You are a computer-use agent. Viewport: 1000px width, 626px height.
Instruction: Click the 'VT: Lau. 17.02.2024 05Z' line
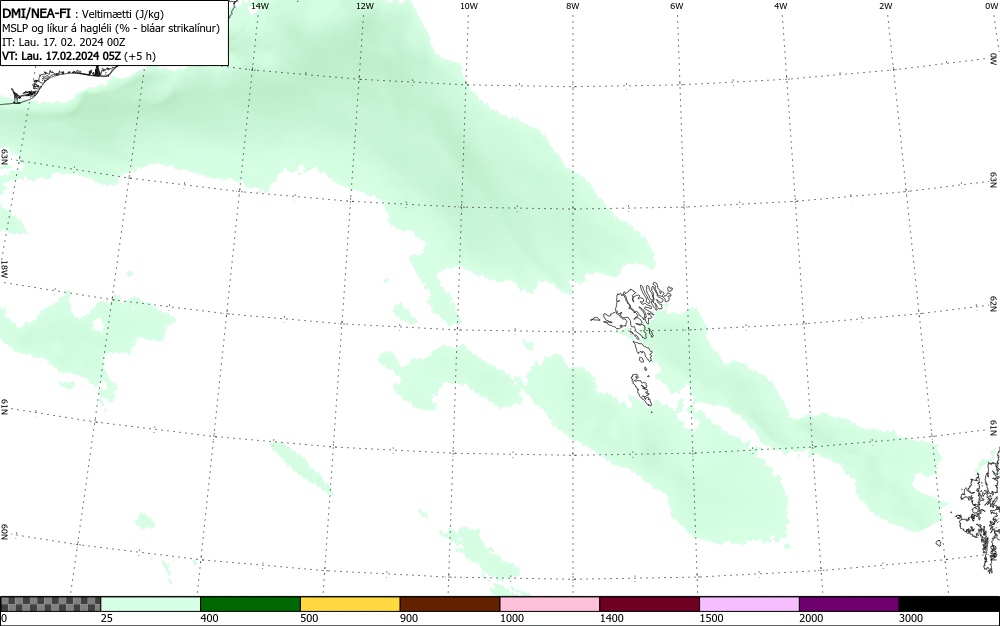pos(61,56)
